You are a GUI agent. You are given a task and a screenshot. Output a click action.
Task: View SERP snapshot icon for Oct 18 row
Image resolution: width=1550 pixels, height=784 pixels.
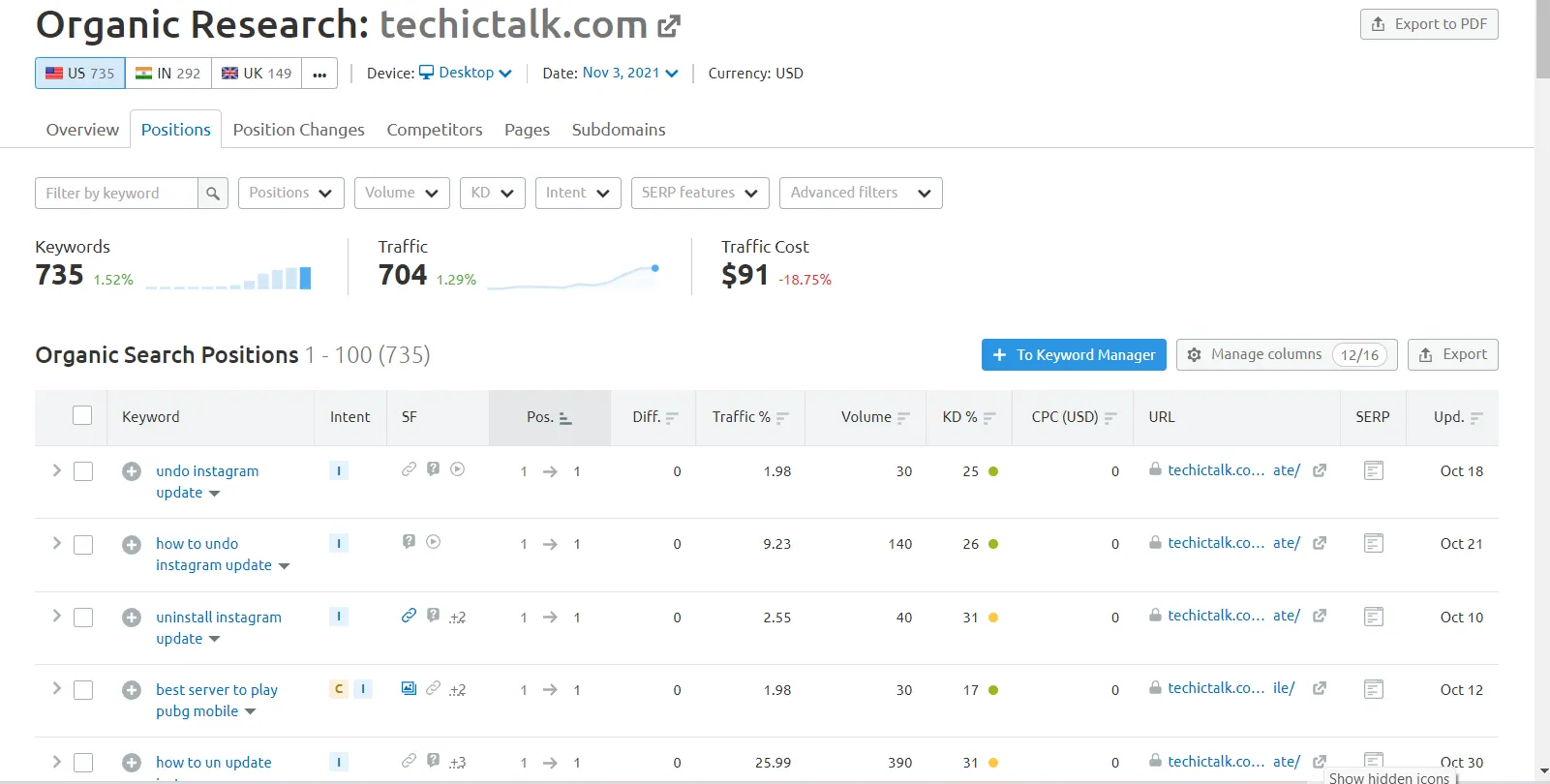pyautogui.click(x=1373, y=470)
